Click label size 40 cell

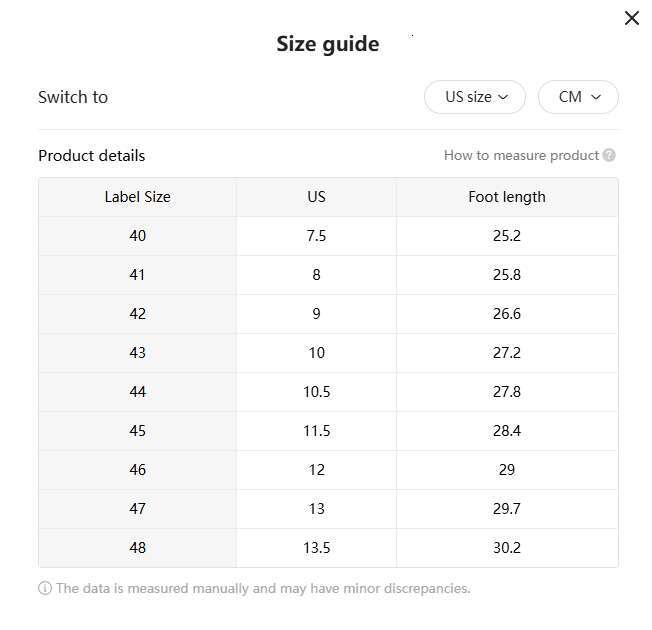pos(137,236)
